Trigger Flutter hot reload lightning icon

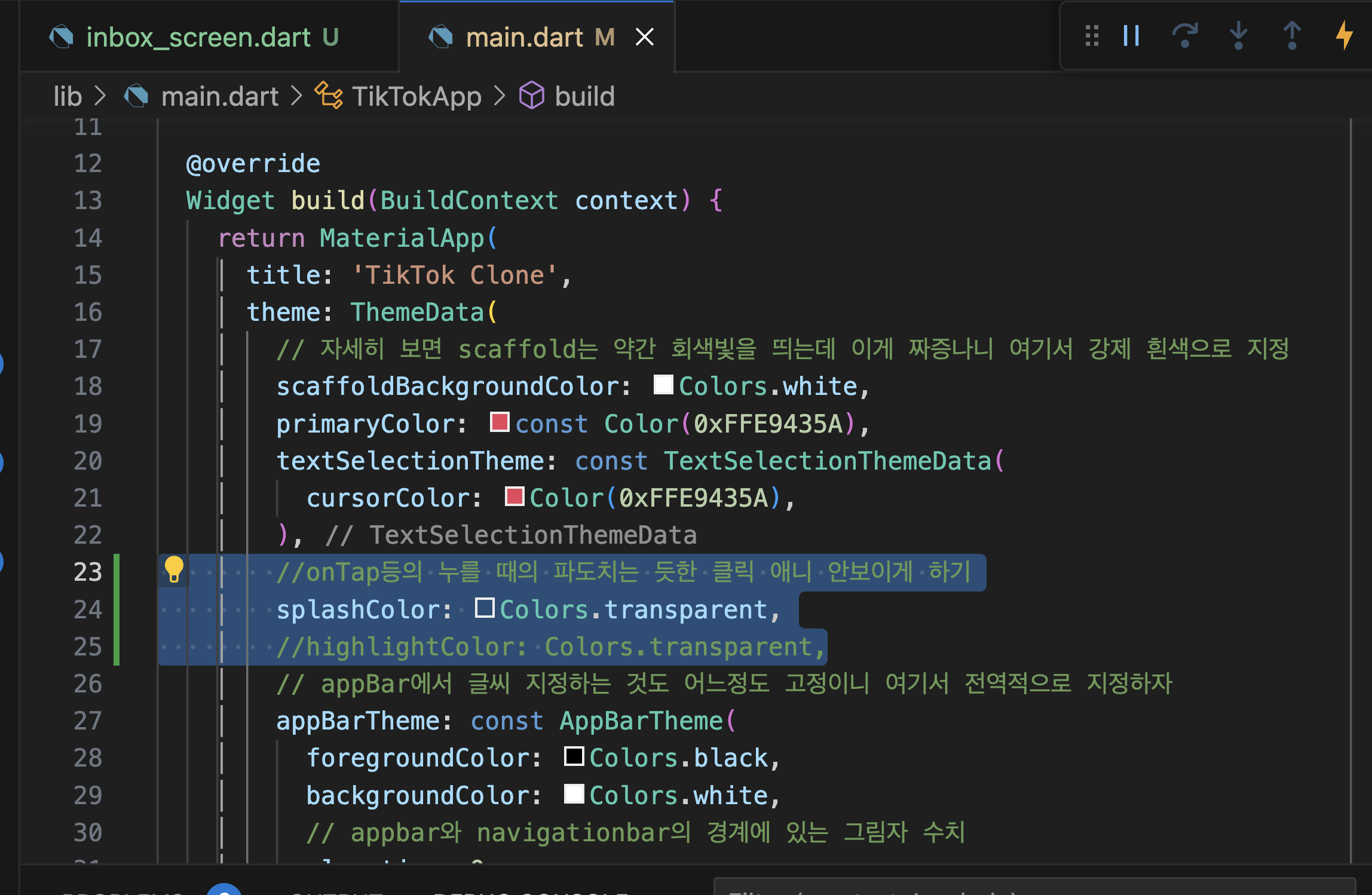1344,36
